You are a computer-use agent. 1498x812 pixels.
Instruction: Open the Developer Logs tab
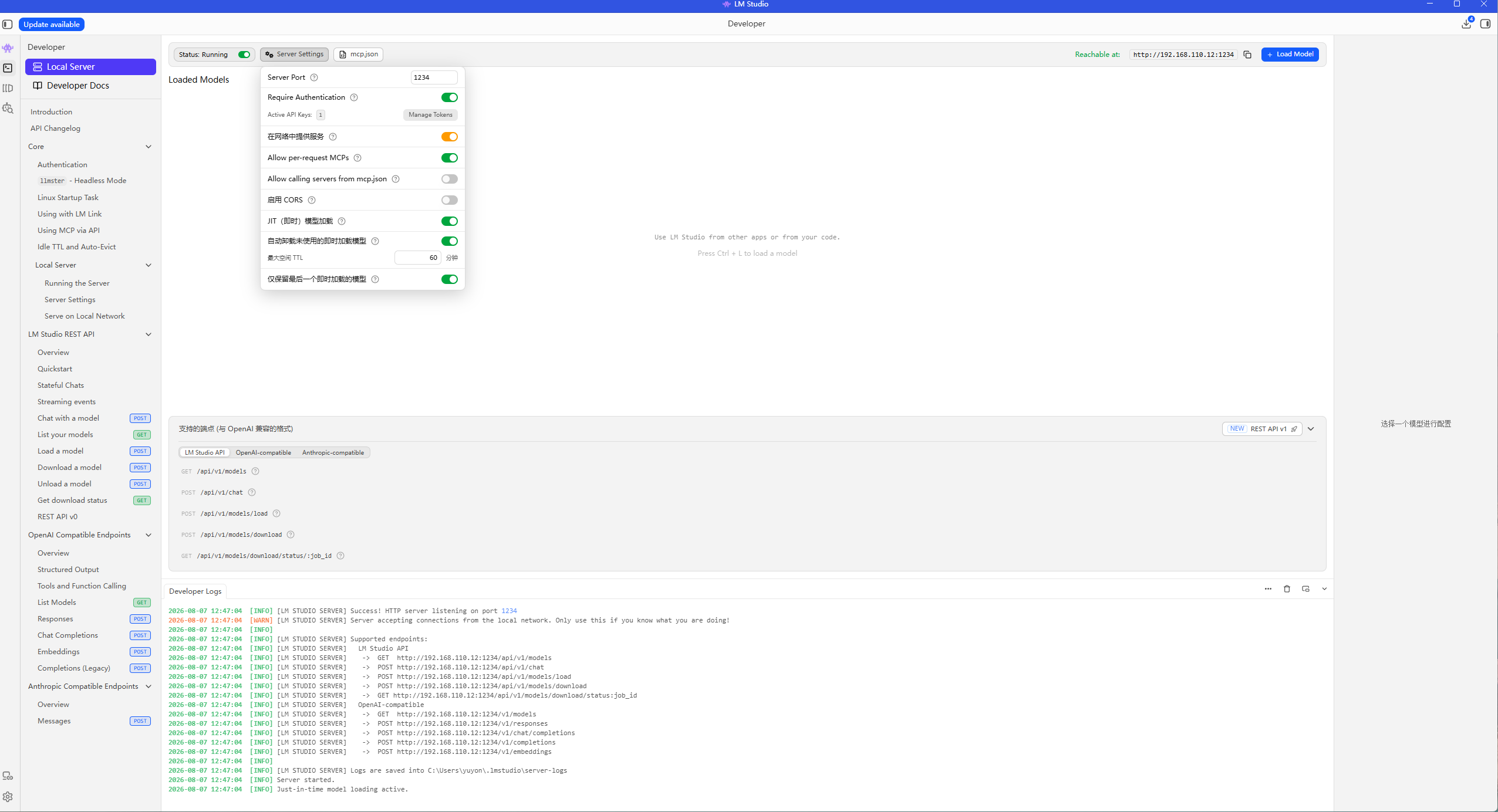click(195, 591)
